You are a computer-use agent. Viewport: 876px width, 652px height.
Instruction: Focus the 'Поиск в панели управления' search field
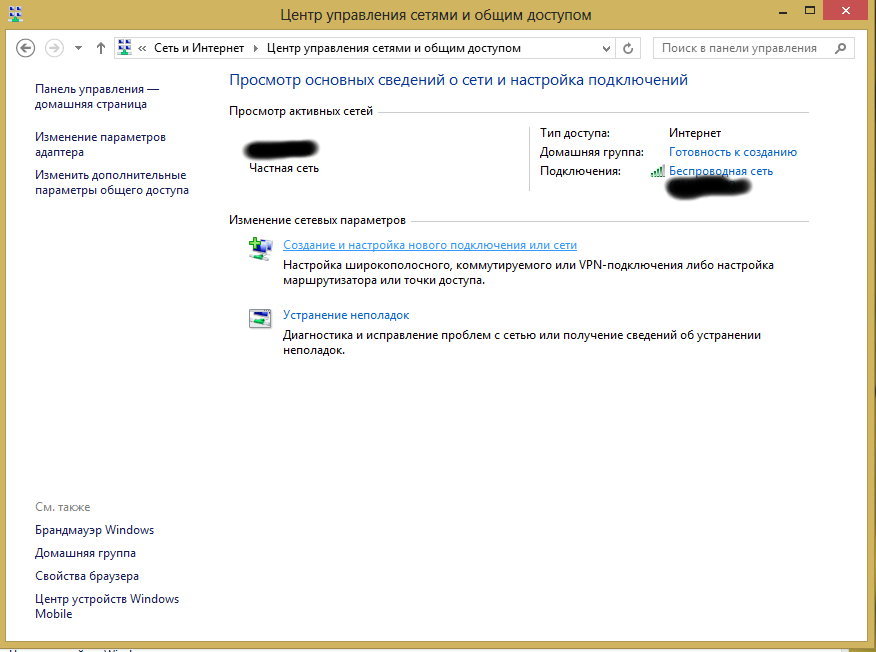click(x=754, y=48)
